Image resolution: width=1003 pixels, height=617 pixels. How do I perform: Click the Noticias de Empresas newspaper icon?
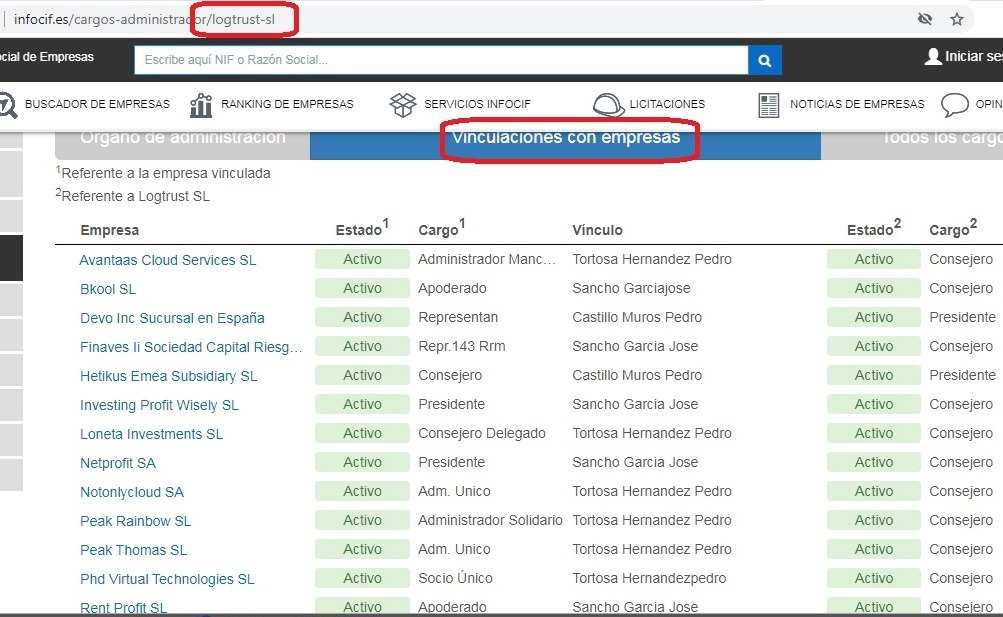point(768,105)
